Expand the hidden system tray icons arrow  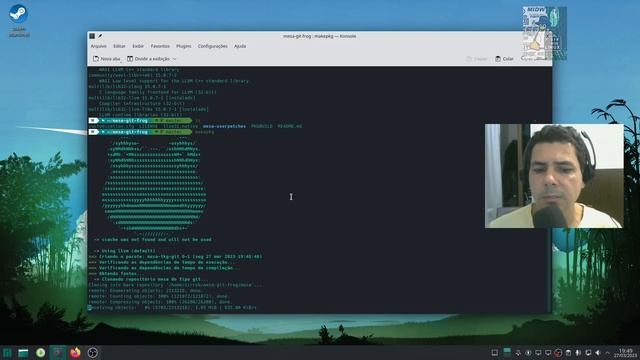[608, 353]
